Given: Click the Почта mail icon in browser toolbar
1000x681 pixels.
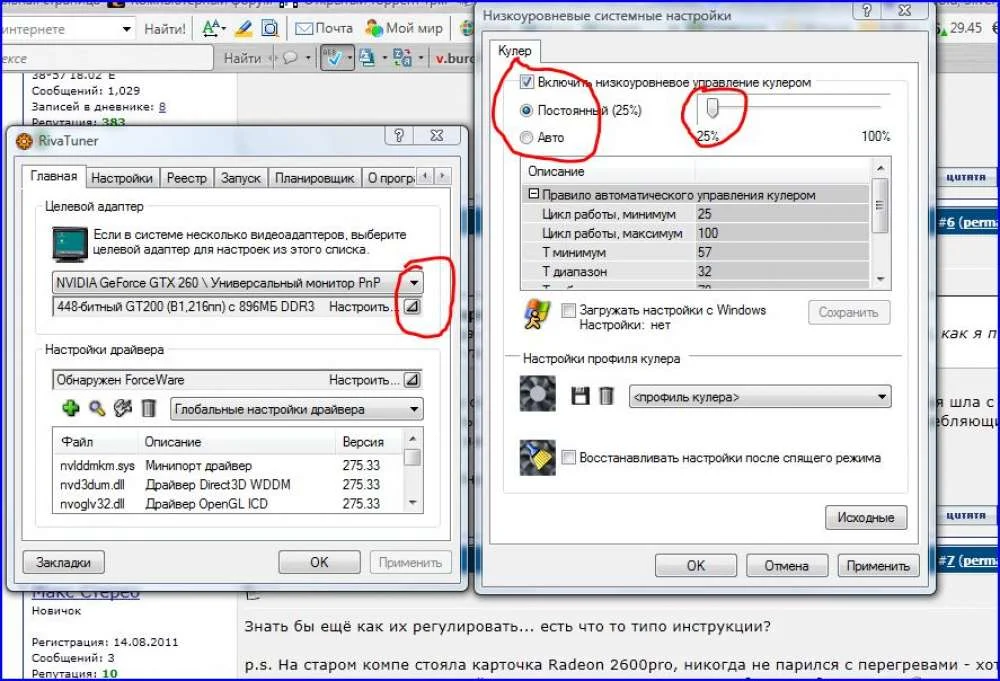Looking at the screenshot, I should point(304,28).
